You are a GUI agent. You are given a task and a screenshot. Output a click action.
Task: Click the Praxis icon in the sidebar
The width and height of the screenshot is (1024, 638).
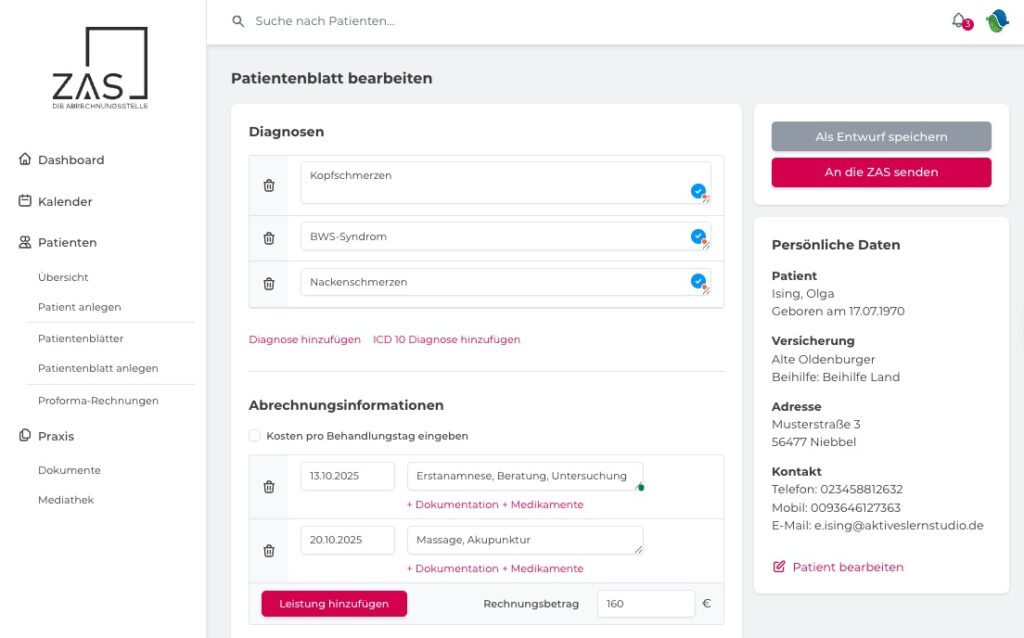(23, 435)
